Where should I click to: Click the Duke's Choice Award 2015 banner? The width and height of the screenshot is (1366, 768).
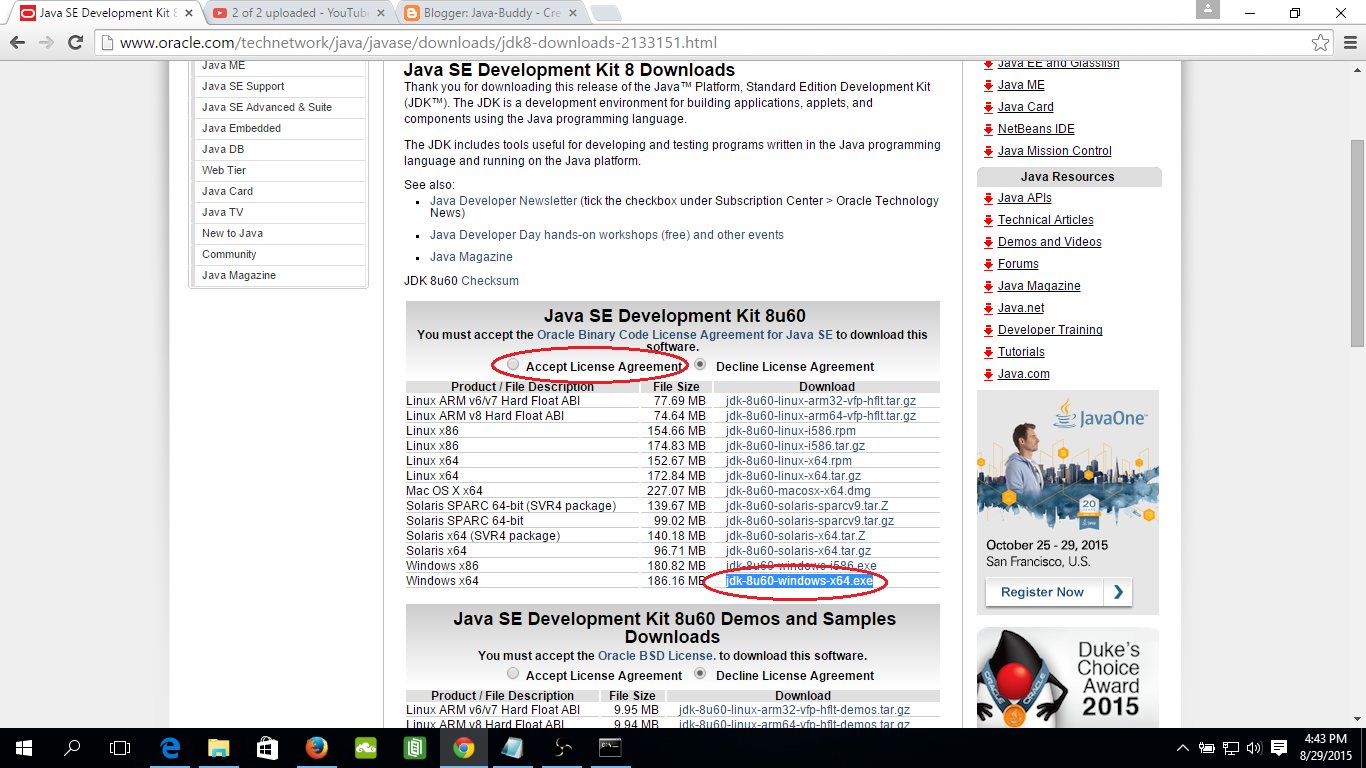coord(1068,678)
